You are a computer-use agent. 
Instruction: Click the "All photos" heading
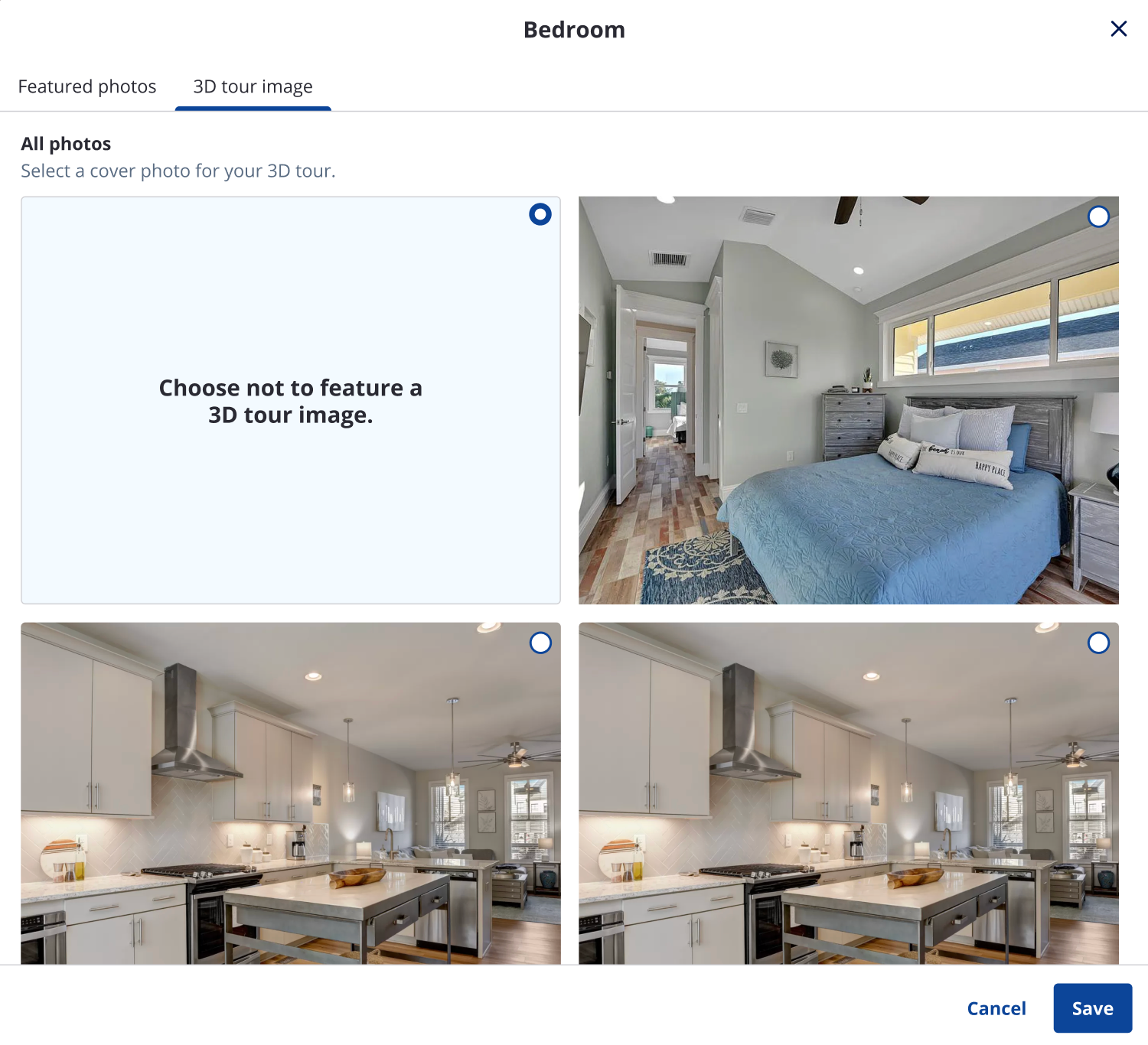(66, 144)
